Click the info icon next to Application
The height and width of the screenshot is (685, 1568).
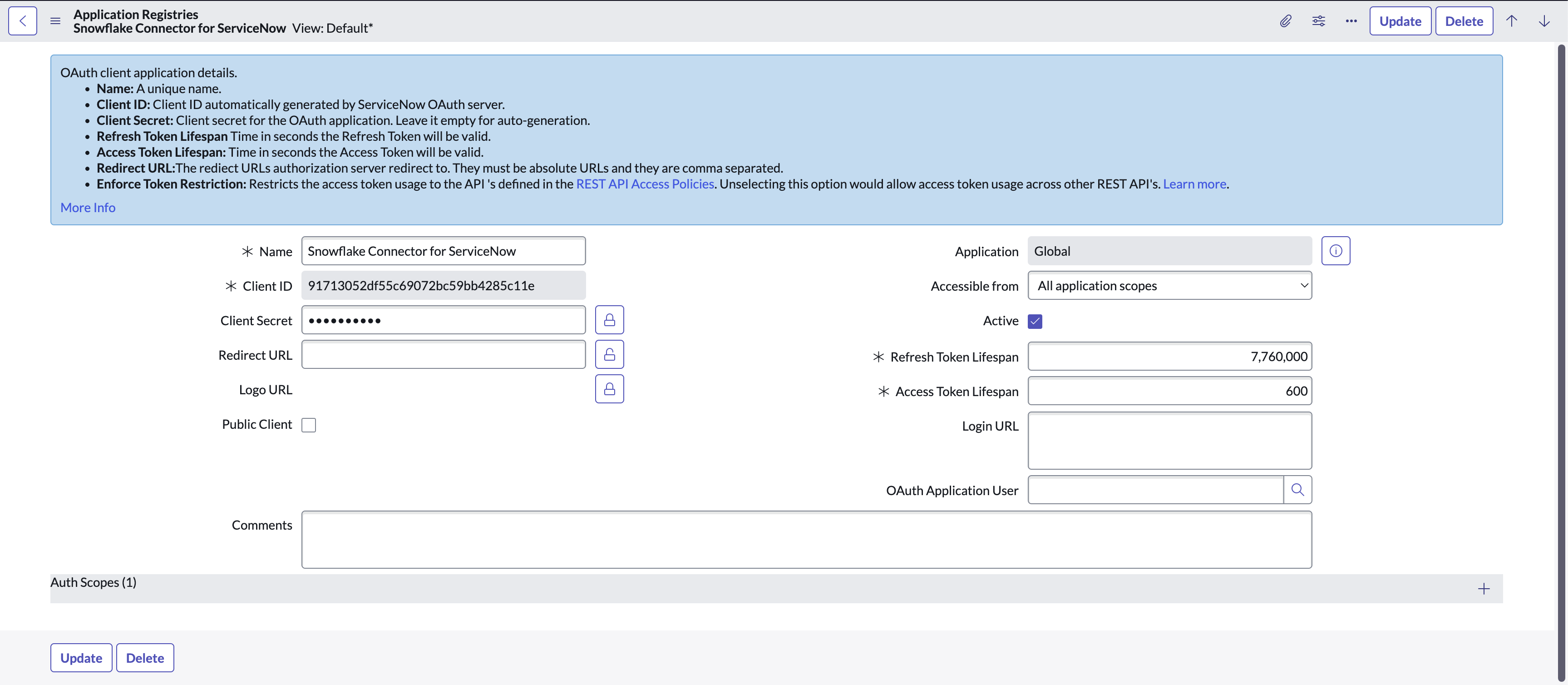tap(1336, 250)
